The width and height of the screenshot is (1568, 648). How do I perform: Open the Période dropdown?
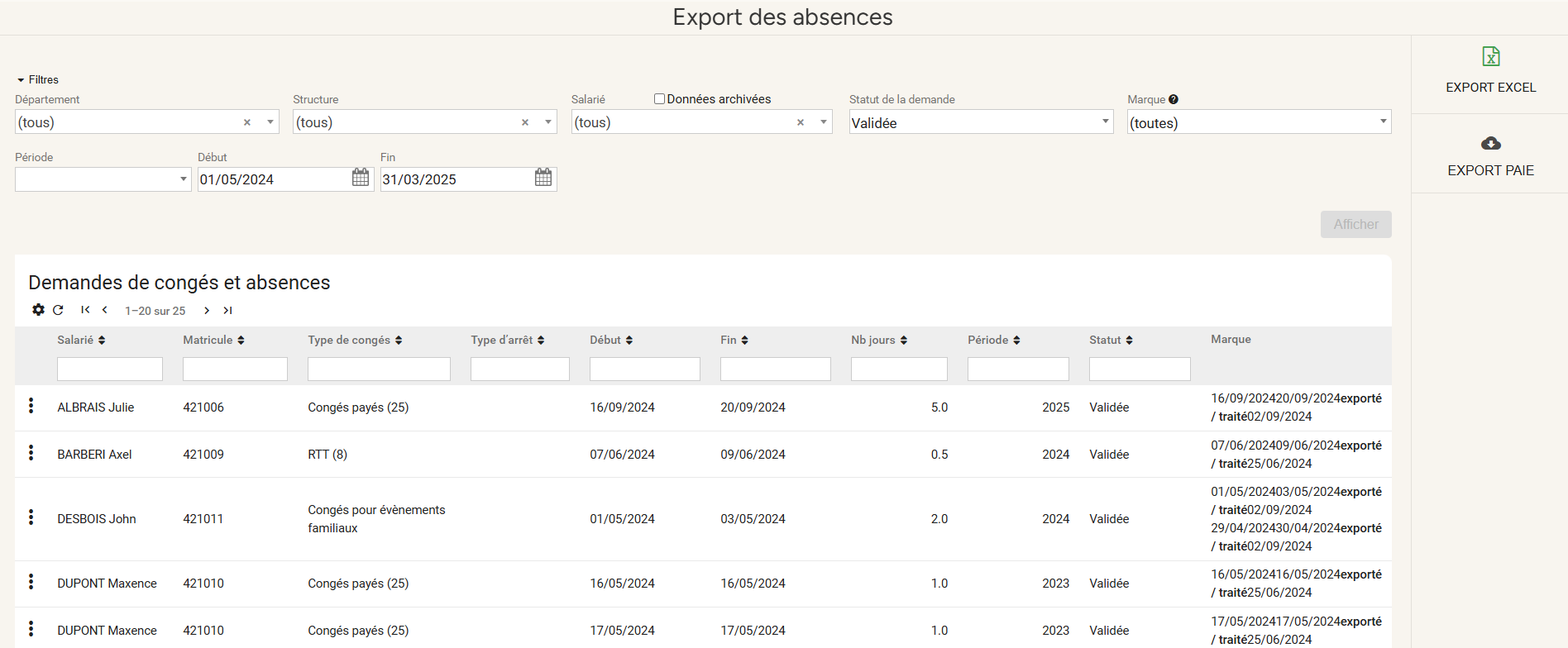[x=103, y=179]
